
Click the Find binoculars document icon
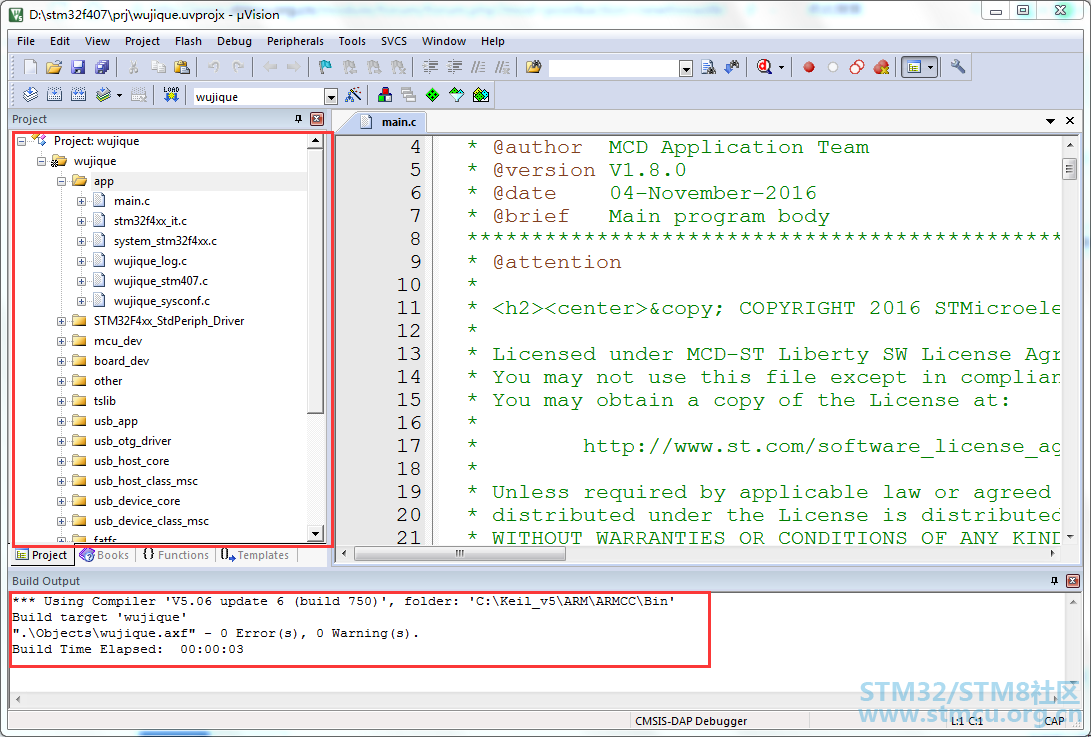pyautogui.click(x=708, y=68)
